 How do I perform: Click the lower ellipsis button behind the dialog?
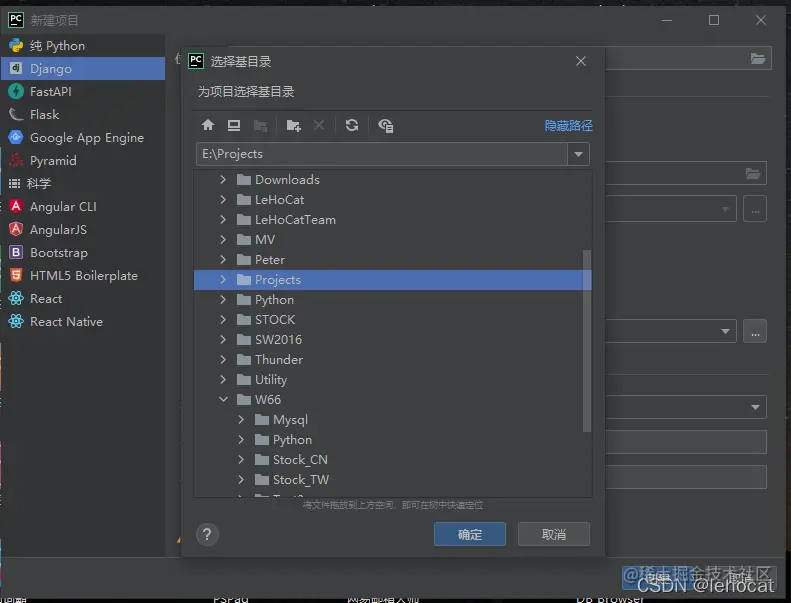pyautogui.click(x=755, y=332)
